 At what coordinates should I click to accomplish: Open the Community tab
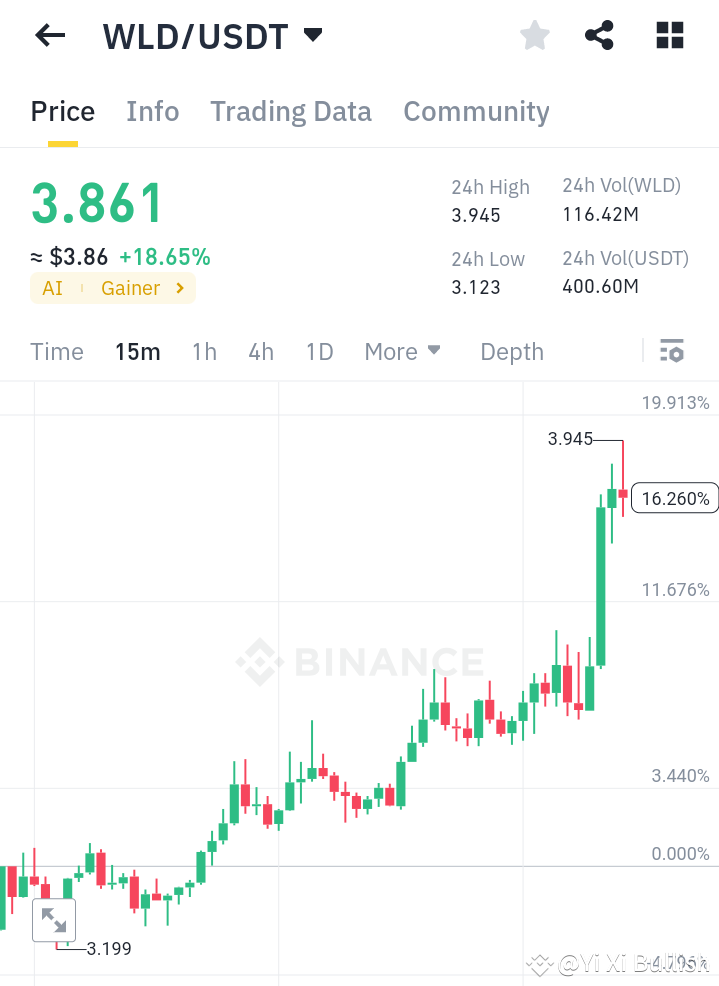[x=476, y=111]
